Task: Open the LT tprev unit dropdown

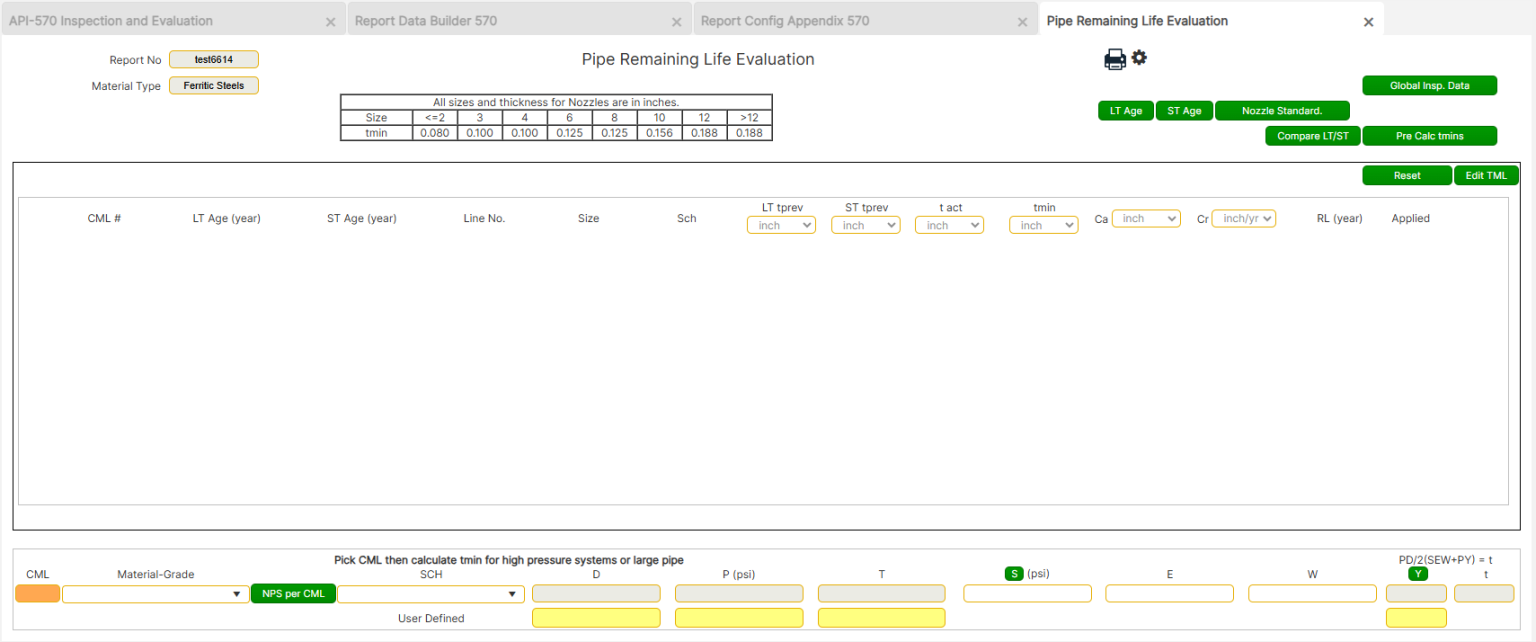Action: (x=781, y=225)
